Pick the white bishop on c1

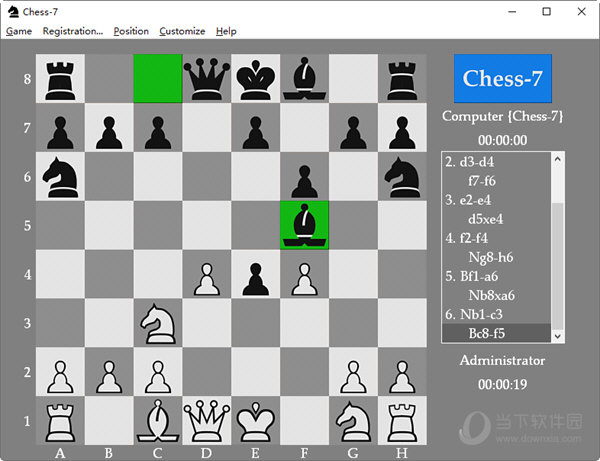(157, 420)
